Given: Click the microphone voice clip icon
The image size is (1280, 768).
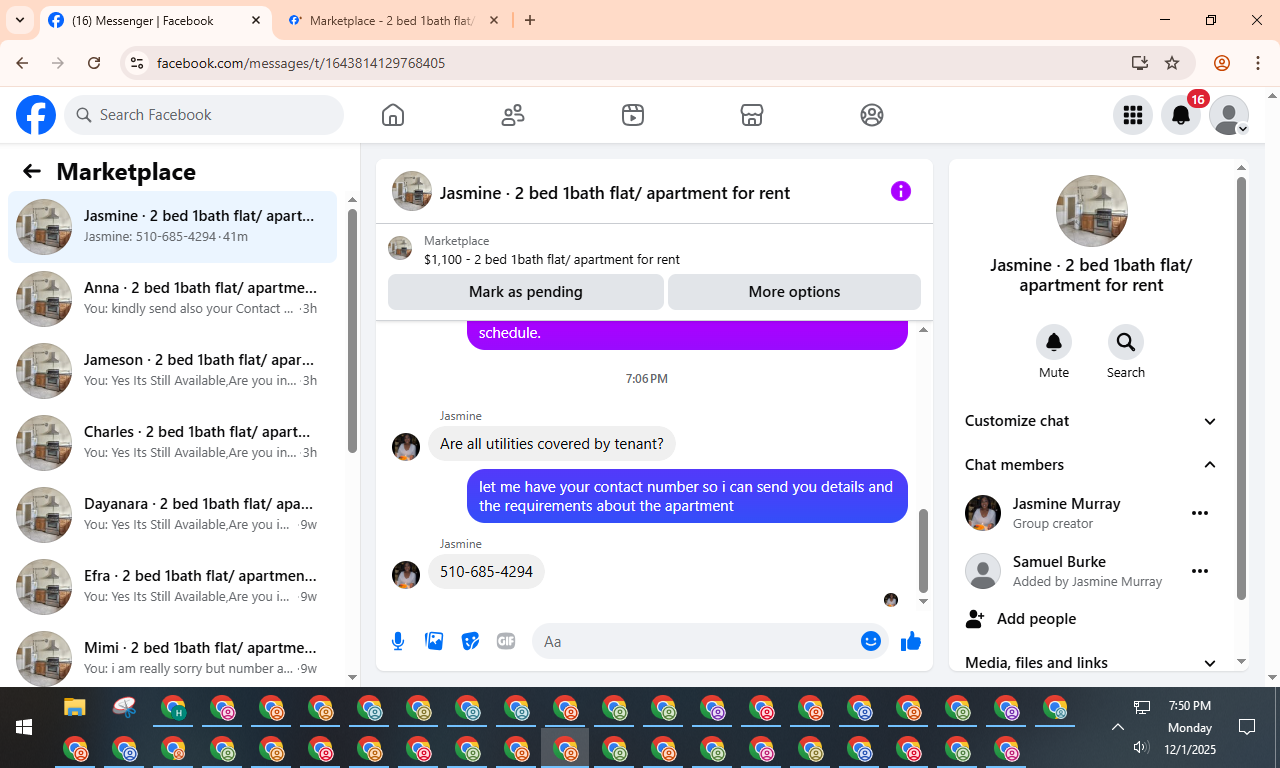Looking at the screenshot, I should click(398, 641).
